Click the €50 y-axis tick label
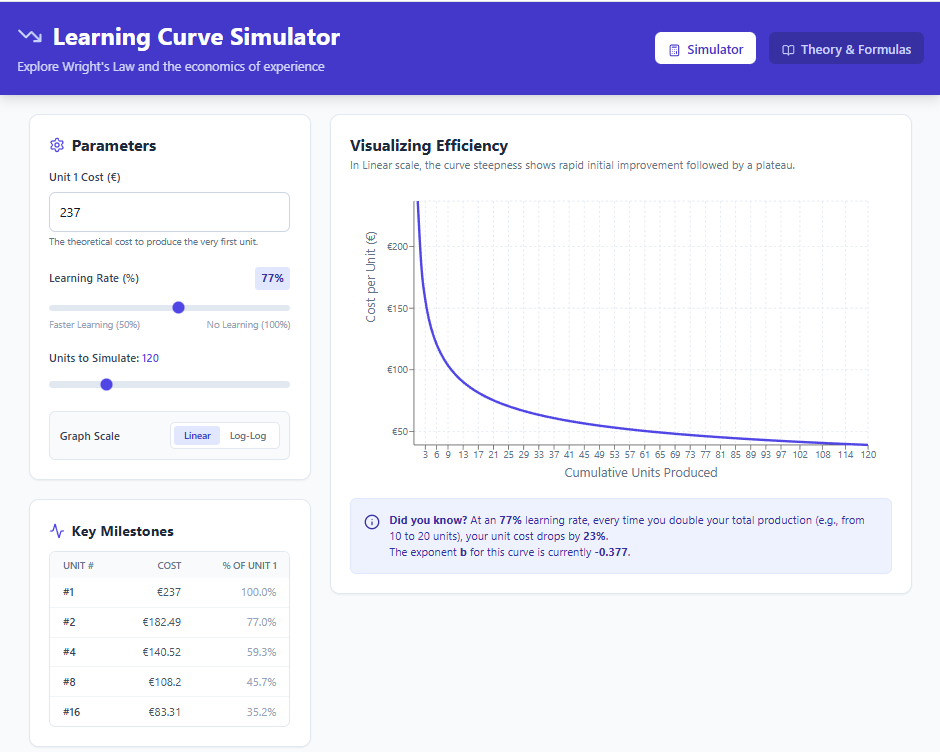The height and width of the screenshot is (752, 940). 400,431
